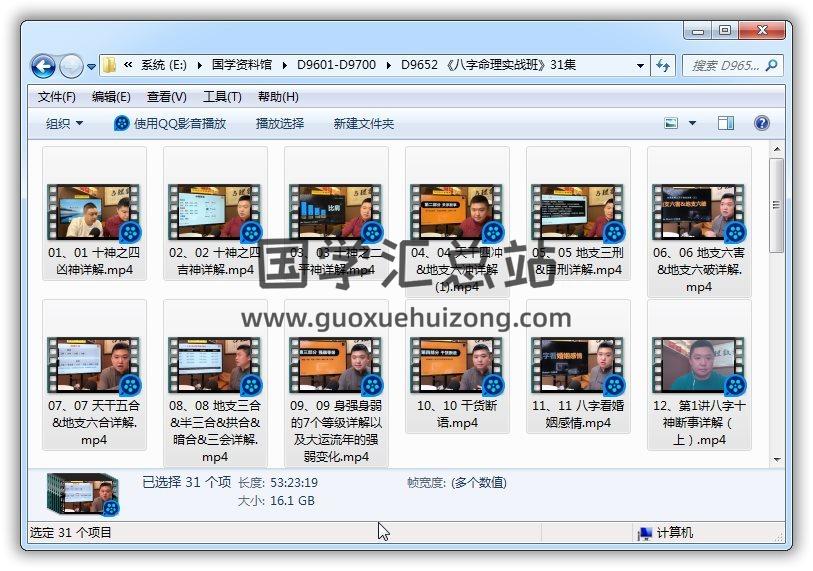Select the 05 地支三刑 video file
The height and width of the screenshot is (571, 813).
click(578, 211)
